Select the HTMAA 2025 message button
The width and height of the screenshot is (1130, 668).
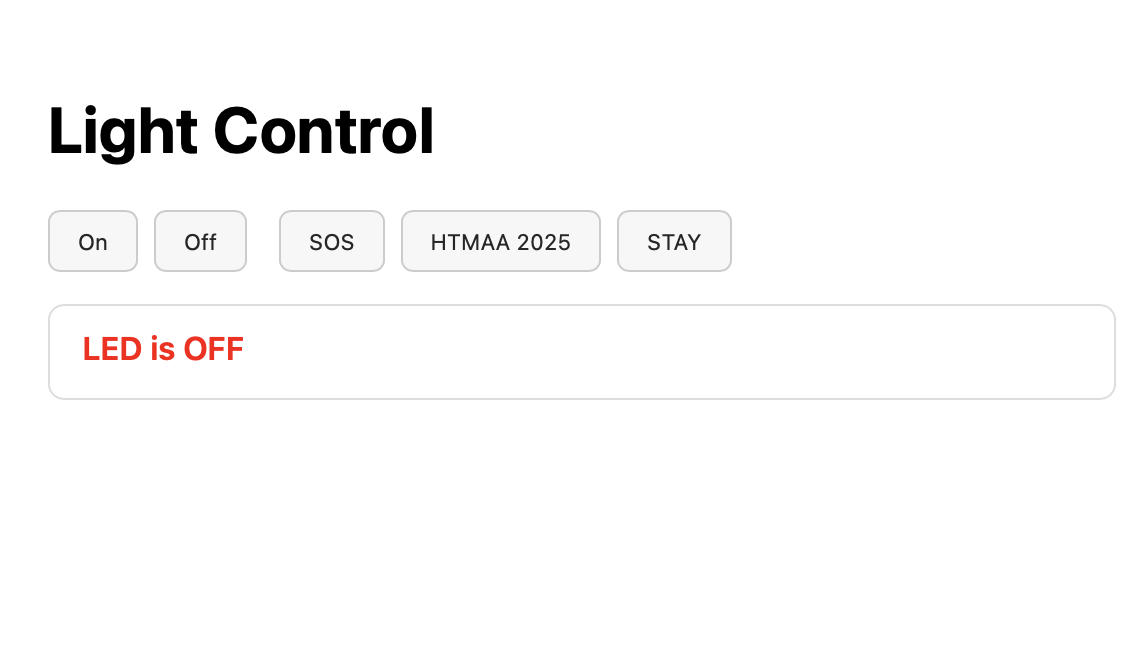(500, 241)
